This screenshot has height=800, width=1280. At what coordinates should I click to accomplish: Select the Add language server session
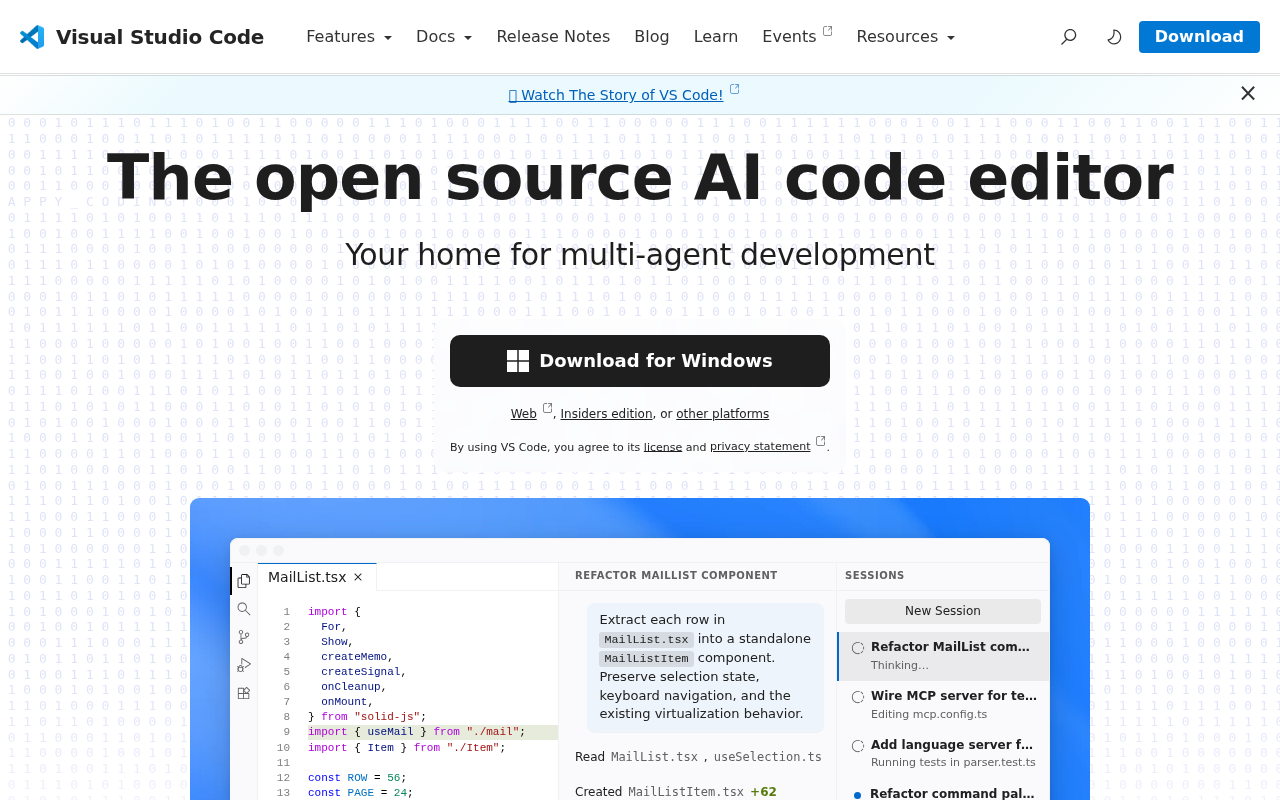pos(944,754)
